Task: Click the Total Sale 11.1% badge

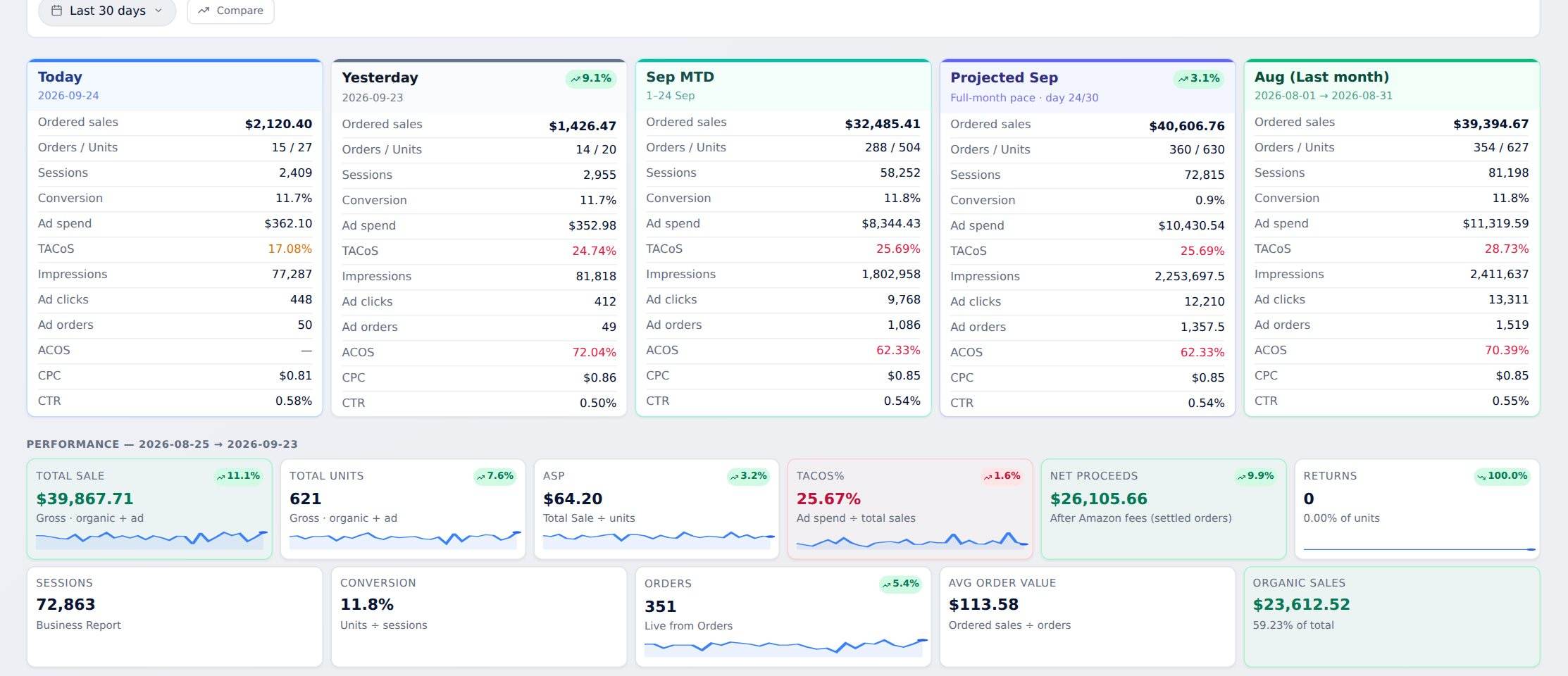Action: 239,476
